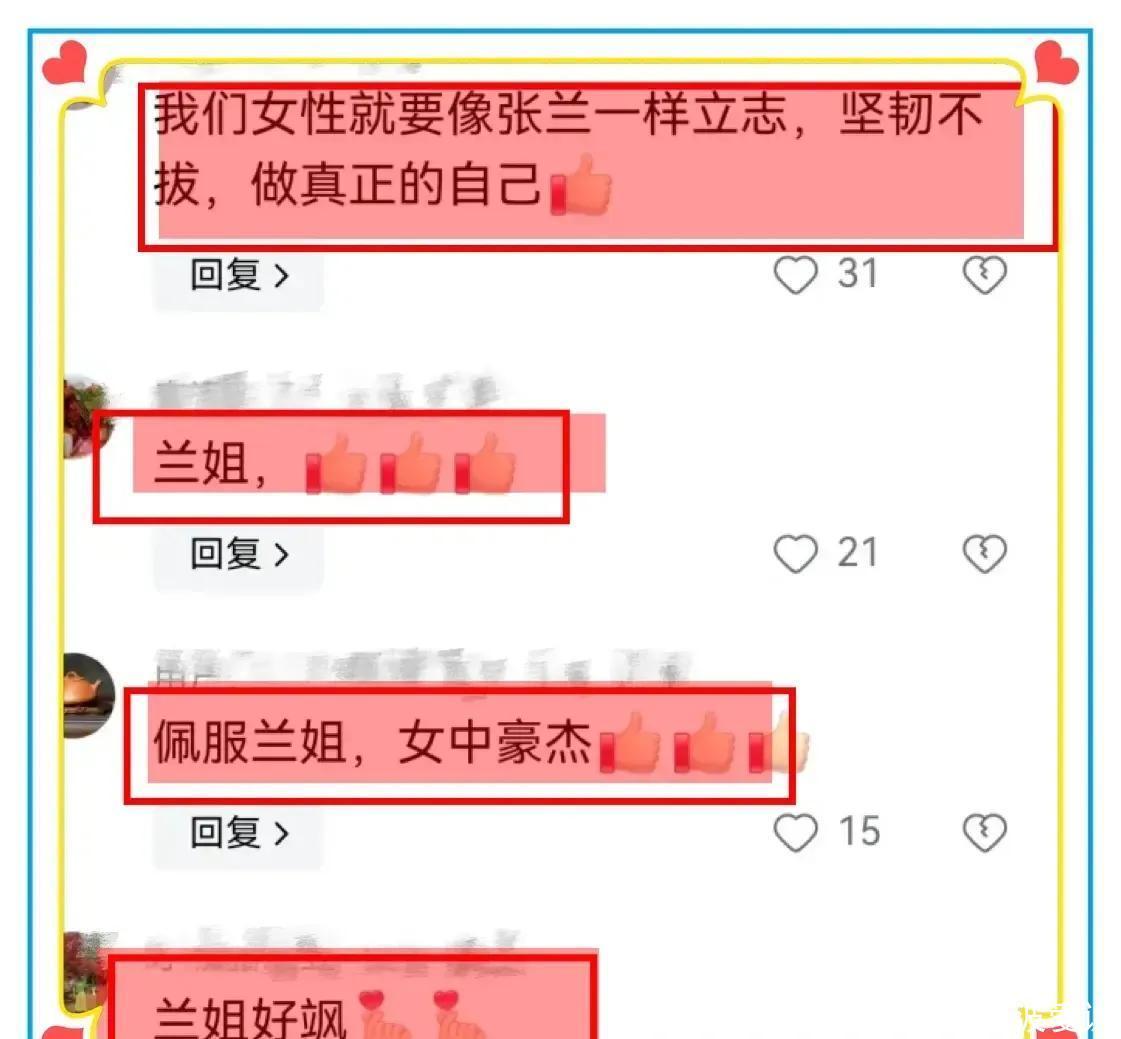1121x1039 pixels.
Task: Tap broken heart on 女中豪杰 comment
Action: [x=984, y=833]
